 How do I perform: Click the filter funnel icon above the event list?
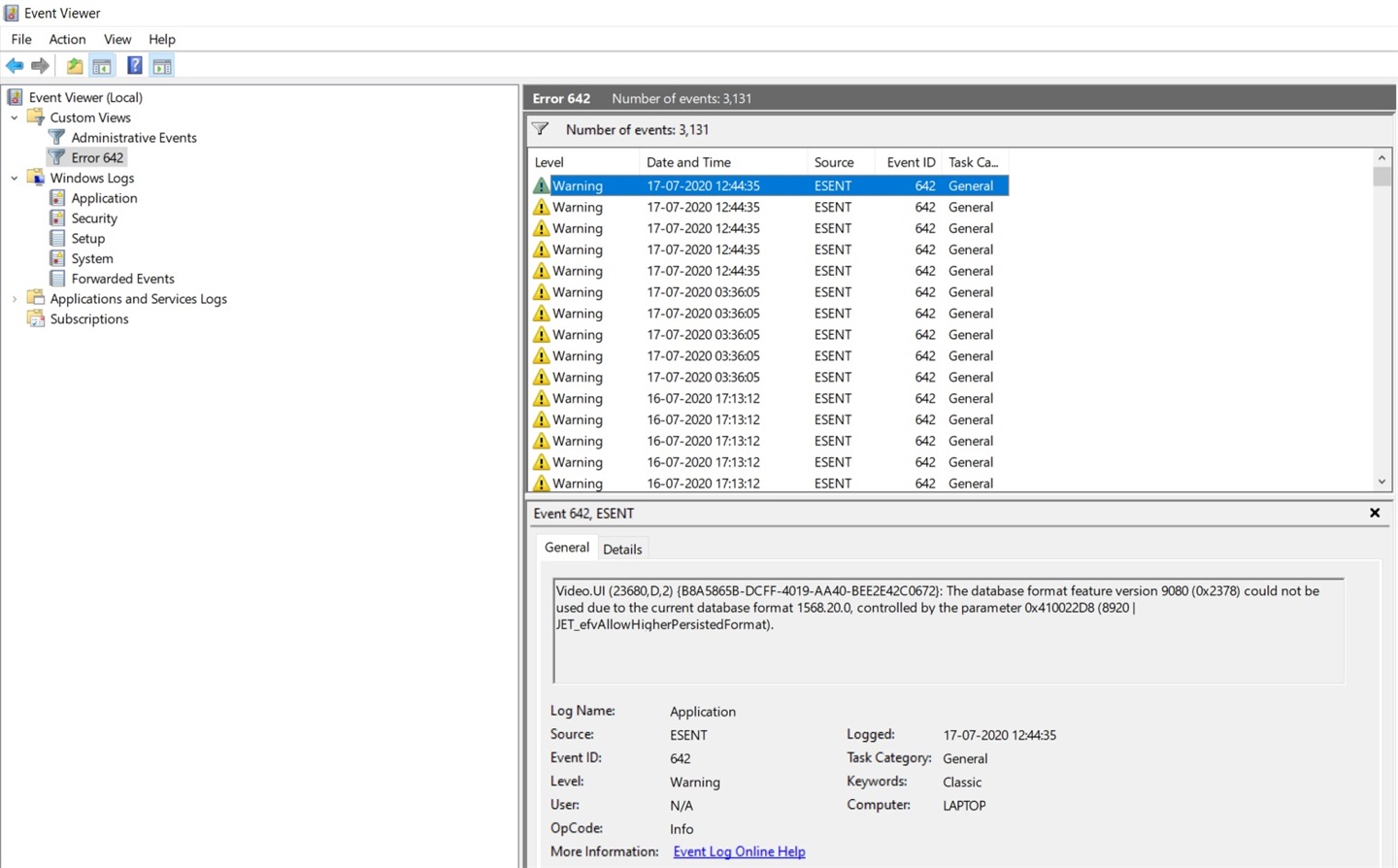point(541,129)
